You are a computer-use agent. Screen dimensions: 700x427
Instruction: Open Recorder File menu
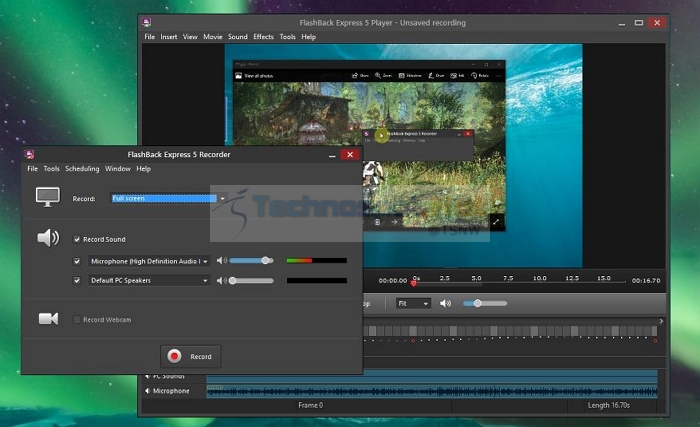point(33,168)
